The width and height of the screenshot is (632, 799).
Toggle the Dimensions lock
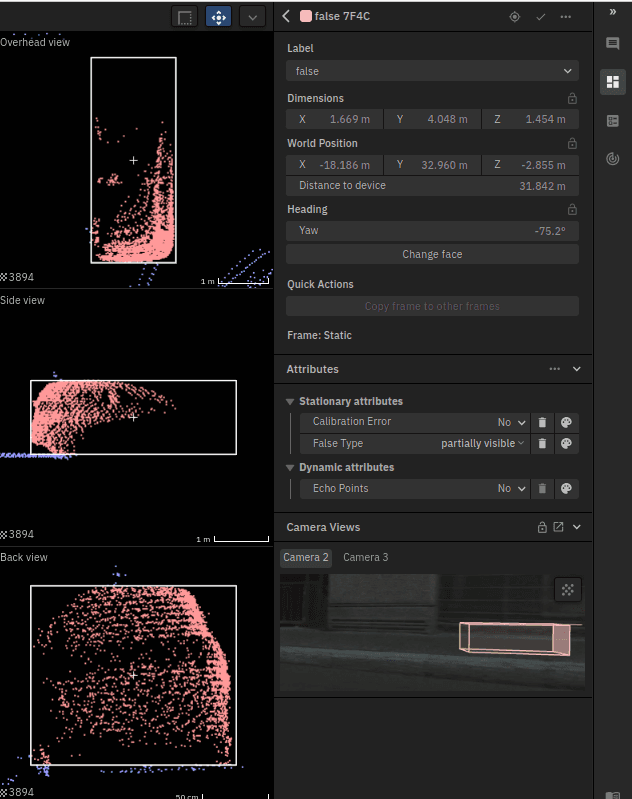[x=572, y=98]
